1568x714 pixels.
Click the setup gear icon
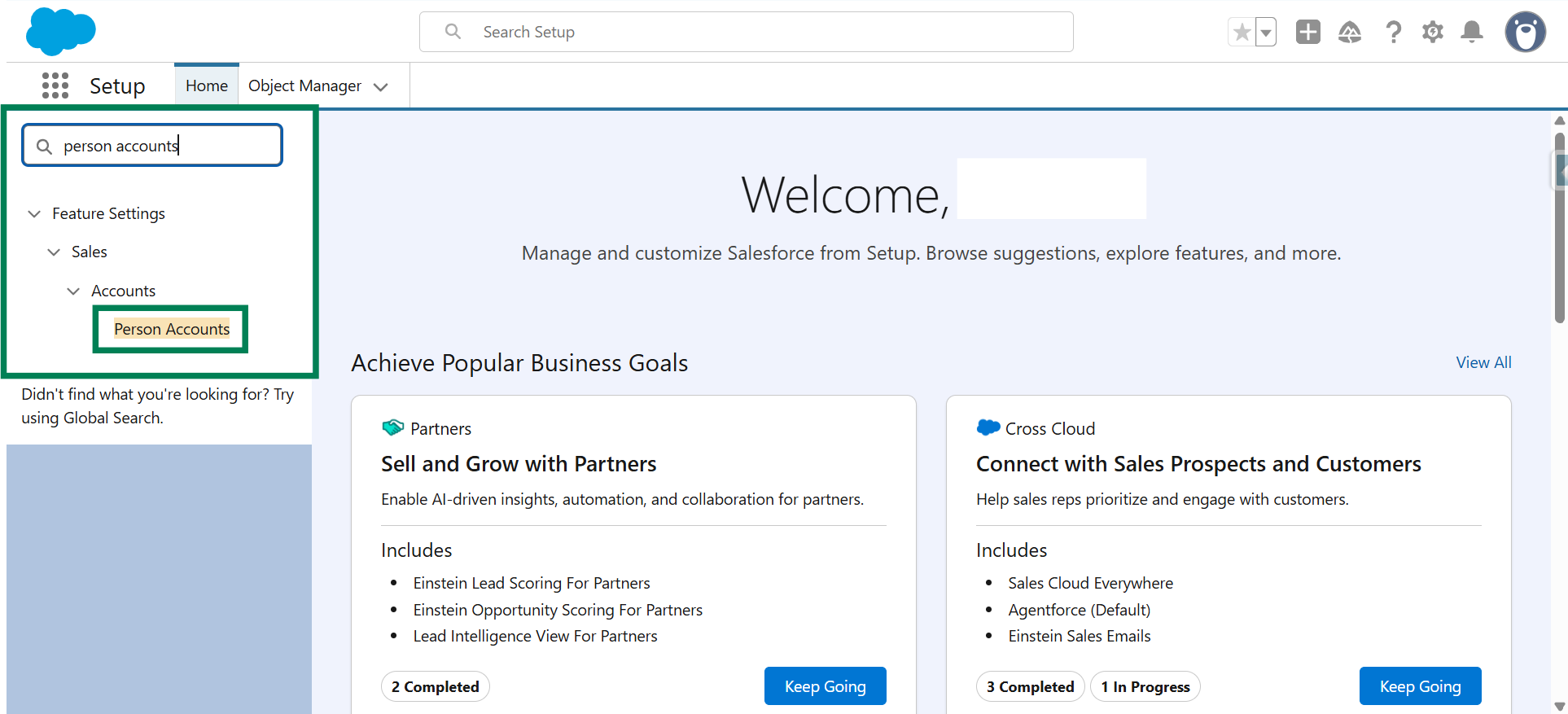click(1432, 32)
